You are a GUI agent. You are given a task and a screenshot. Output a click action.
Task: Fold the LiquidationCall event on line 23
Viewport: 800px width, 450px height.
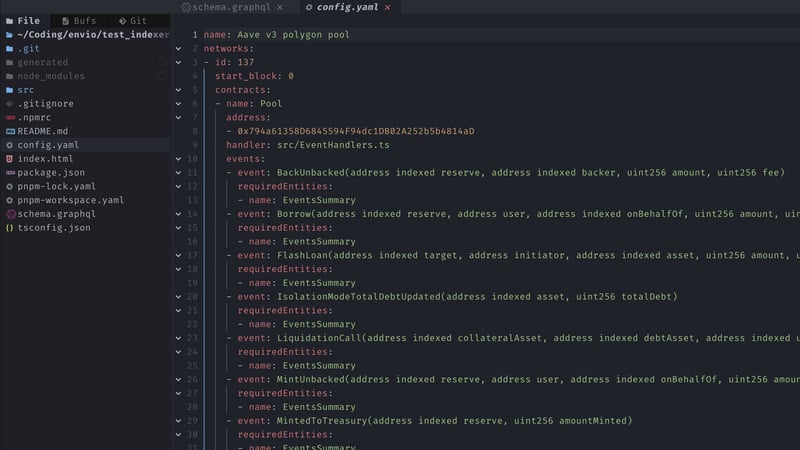pos(179,338)
